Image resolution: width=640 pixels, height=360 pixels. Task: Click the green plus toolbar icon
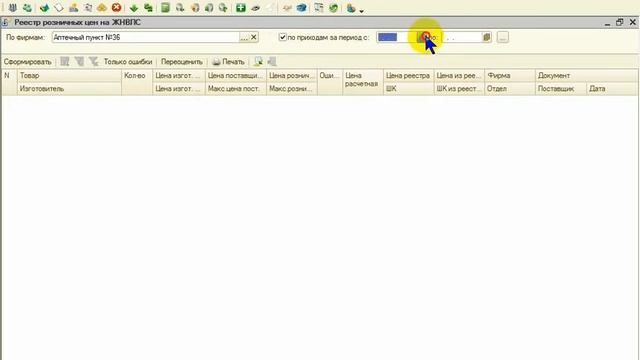click(241, 7)
